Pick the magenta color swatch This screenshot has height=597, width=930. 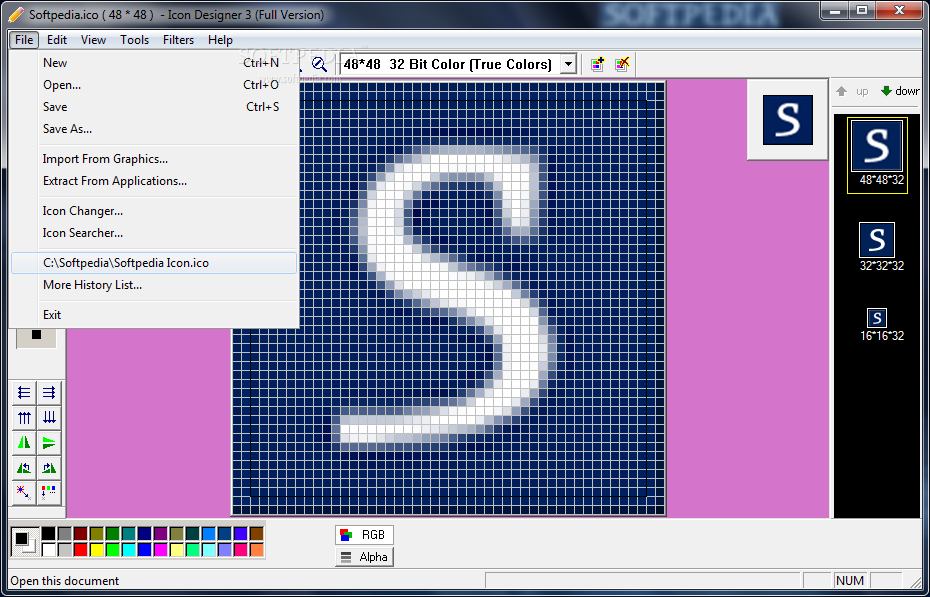[161, 550]
